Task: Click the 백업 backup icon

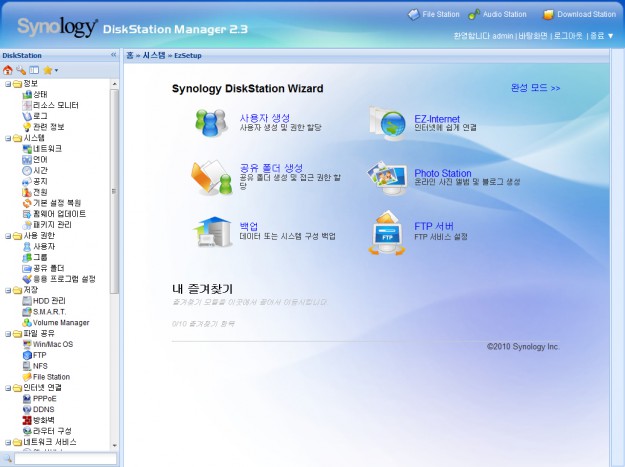Action: 211,232
